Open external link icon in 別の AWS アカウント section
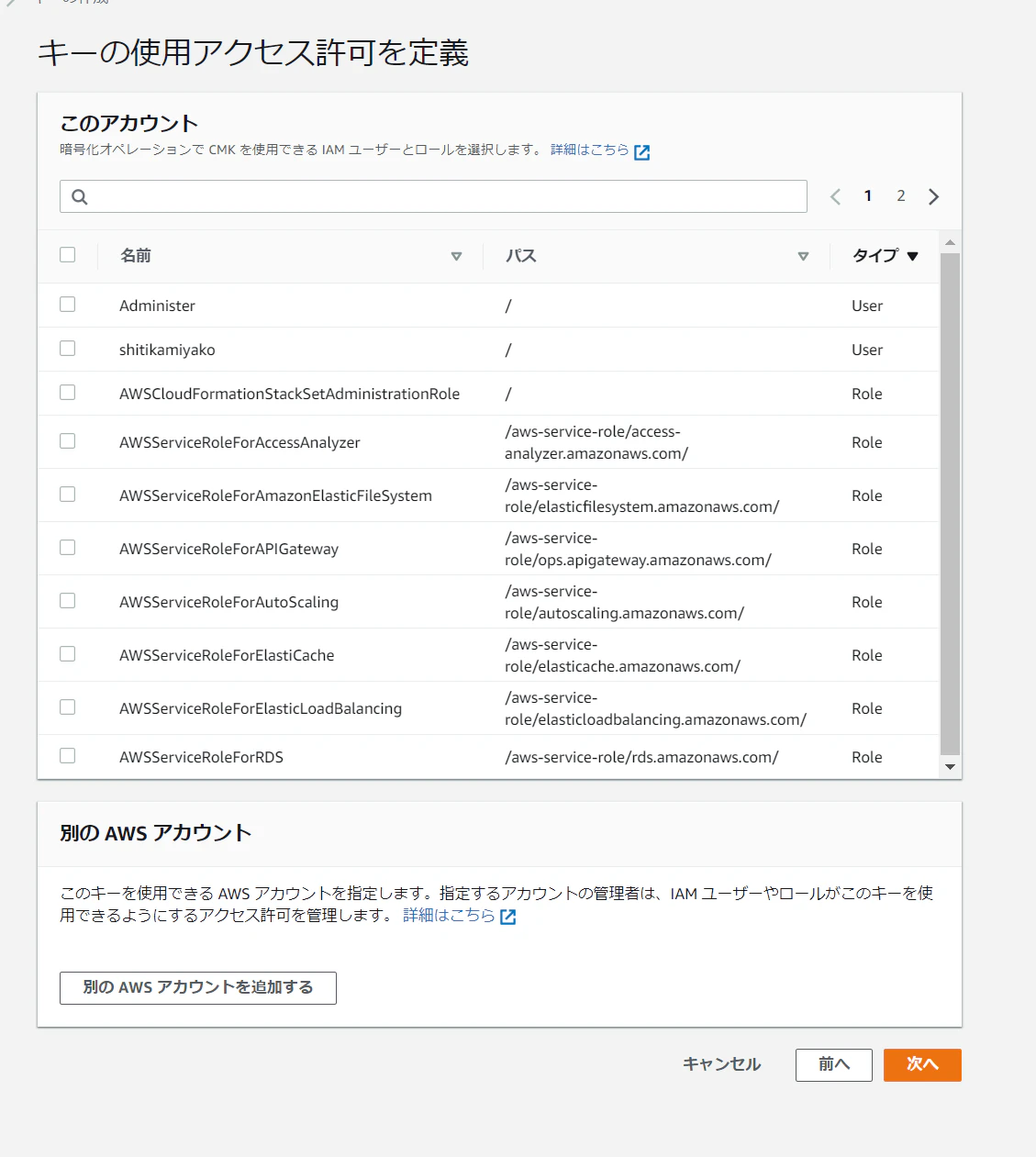 pos(507,917)
